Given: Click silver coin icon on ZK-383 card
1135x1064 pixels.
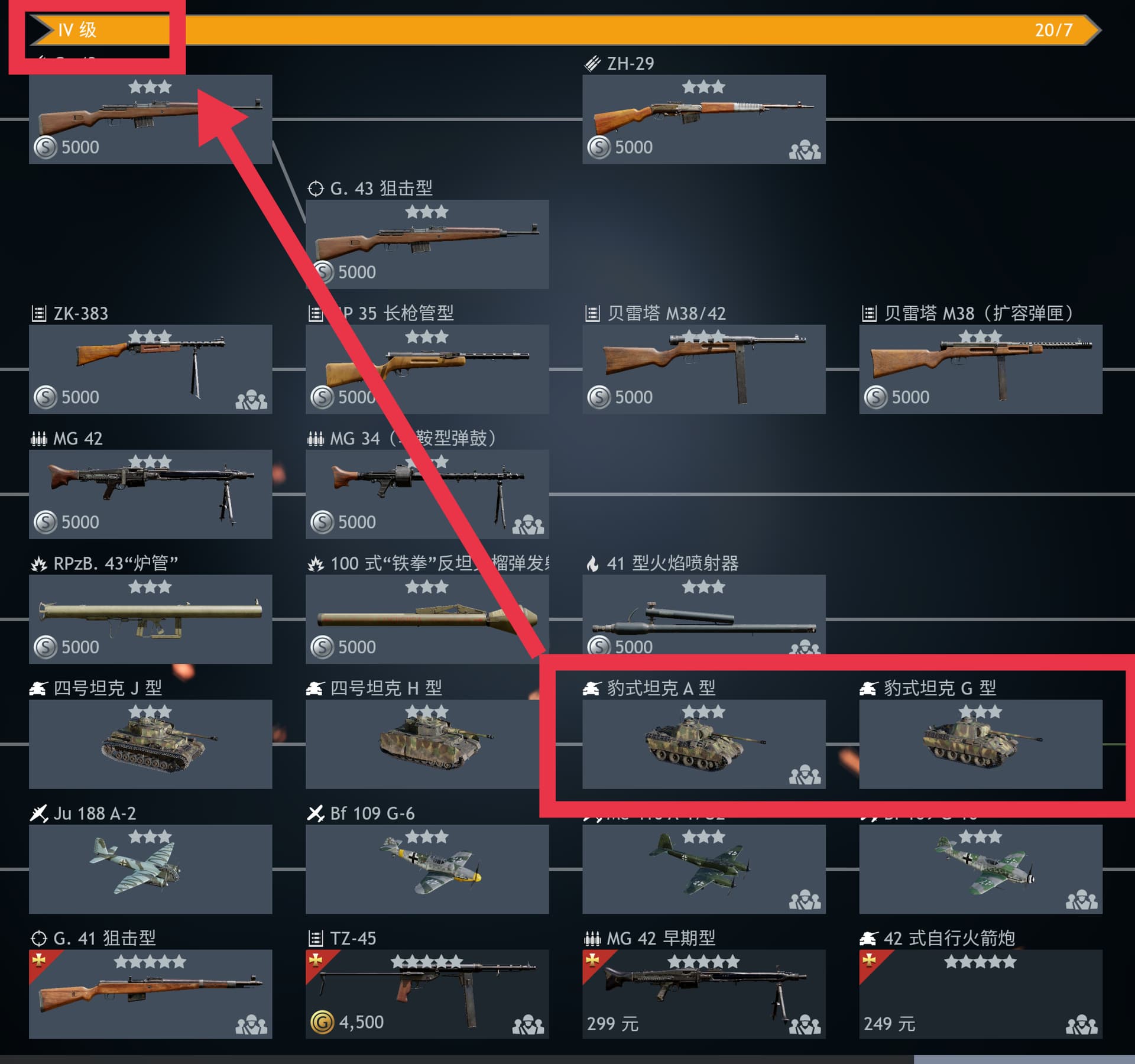Looking at the screenshot, I should coord(46,397).
